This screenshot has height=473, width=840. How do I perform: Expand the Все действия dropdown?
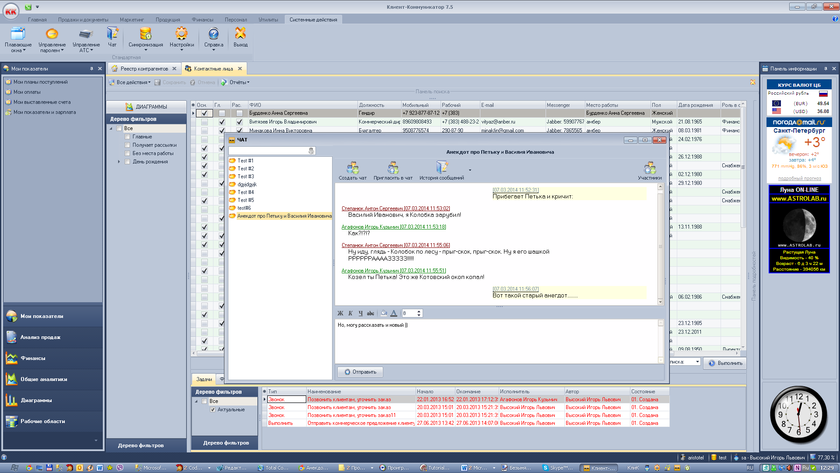(134, 82)
